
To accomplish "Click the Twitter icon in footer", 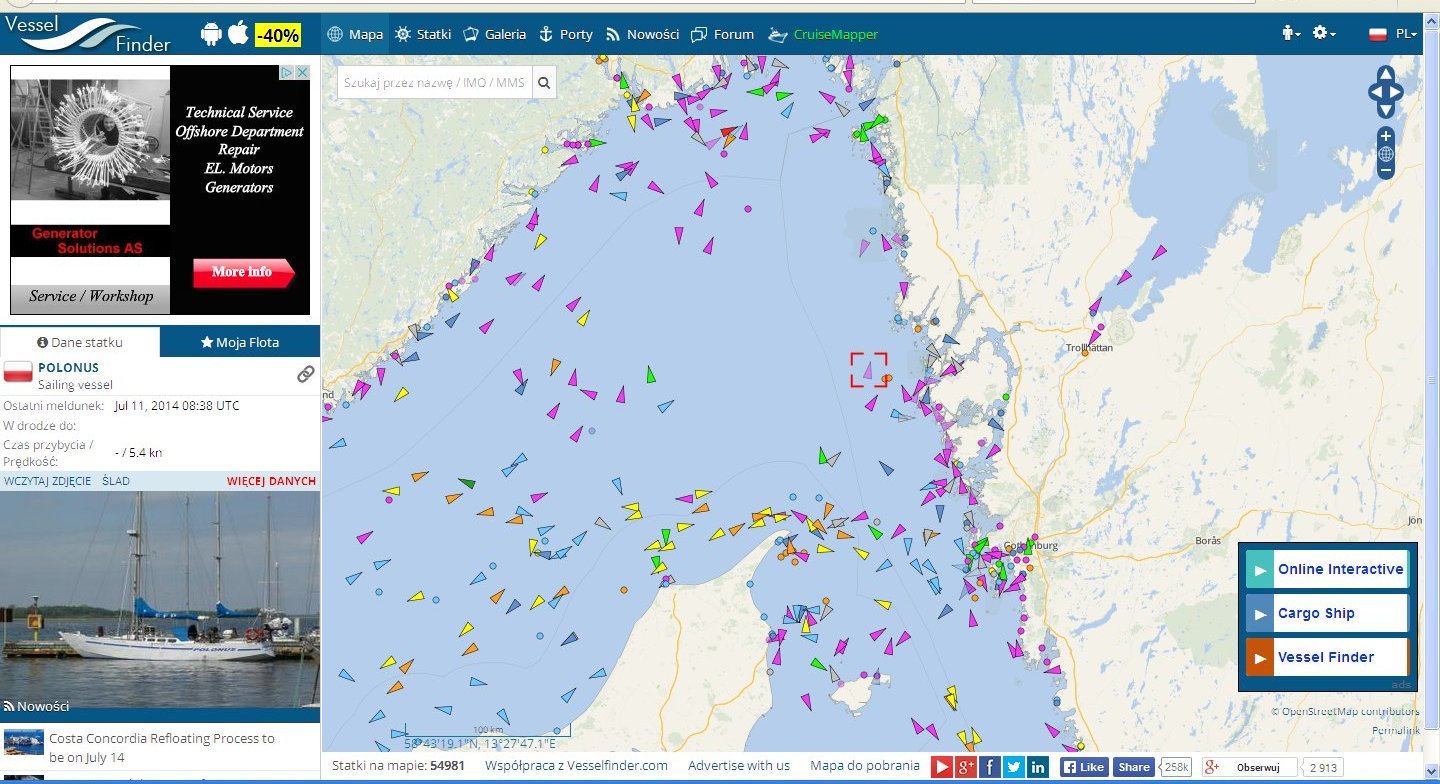I will tap(1014, 767).
